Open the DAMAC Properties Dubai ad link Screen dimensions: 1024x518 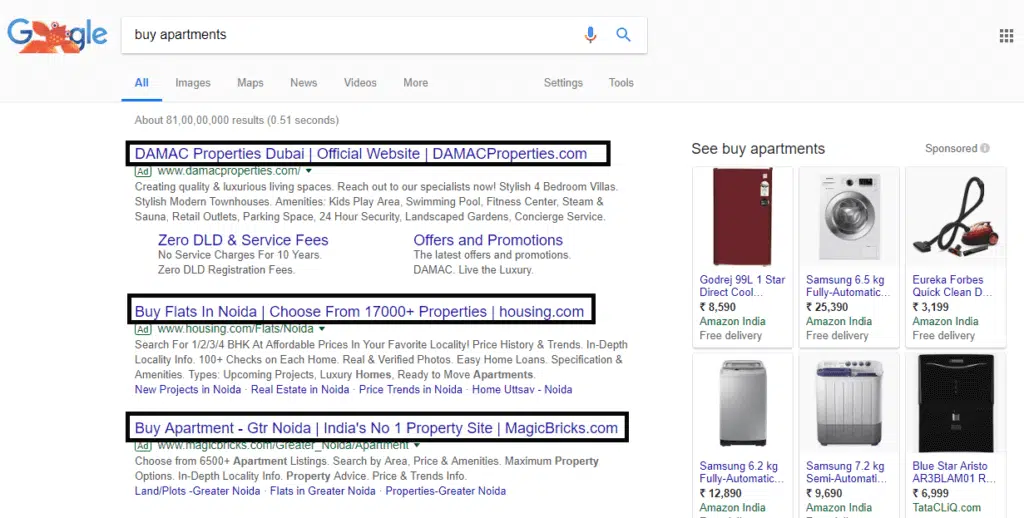tap(360, 154)
